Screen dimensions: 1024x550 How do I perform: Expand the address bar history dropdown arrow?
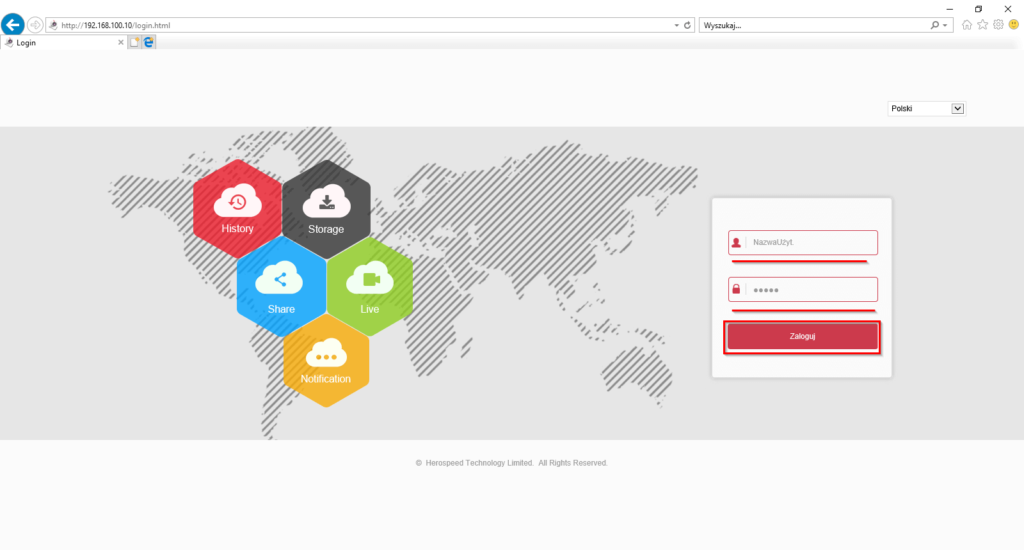(676, 25)
